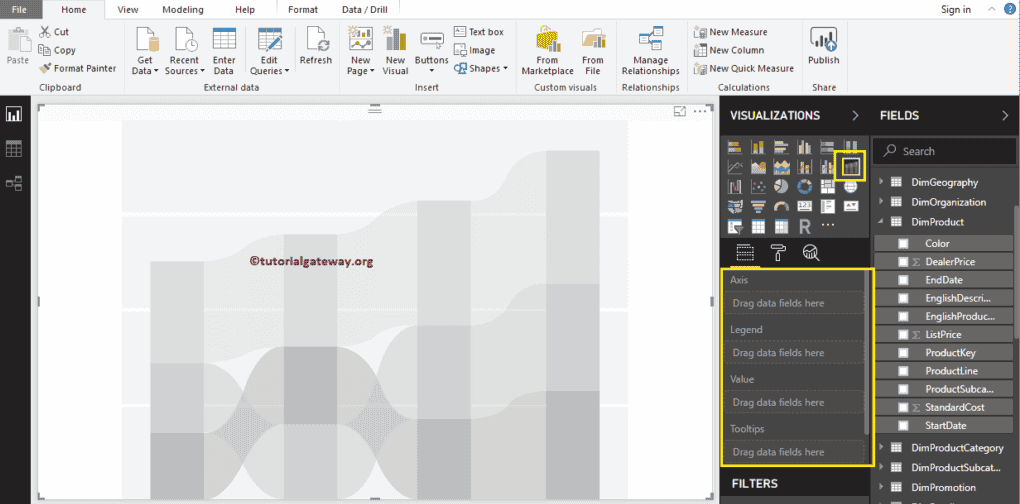
Task: Open the Get Data dropdown
Action: tap(145, 52)
